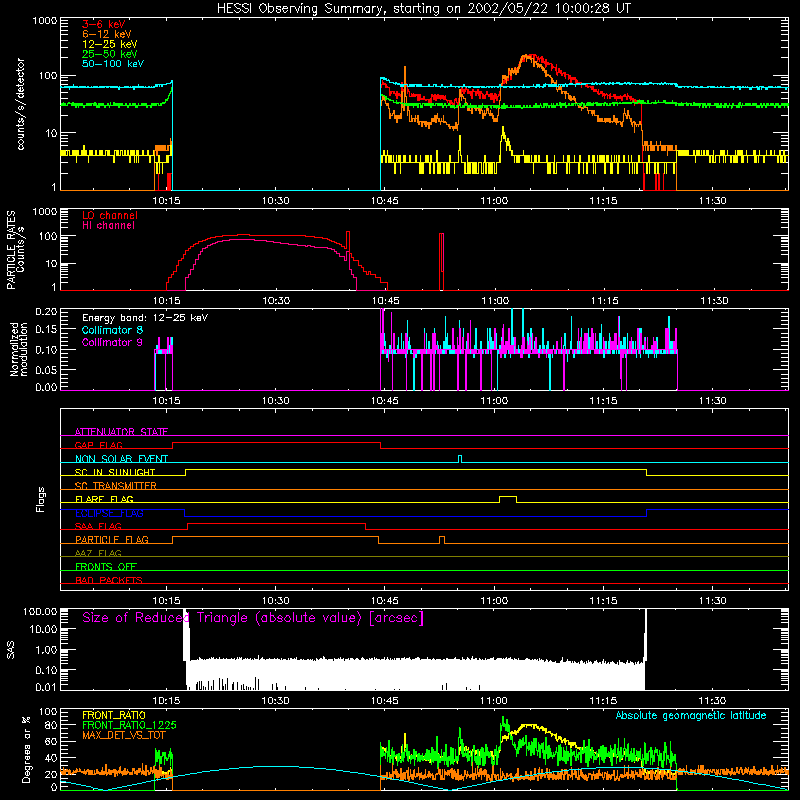Click the HESSI Observing Summary title text

tap(423, 9)
